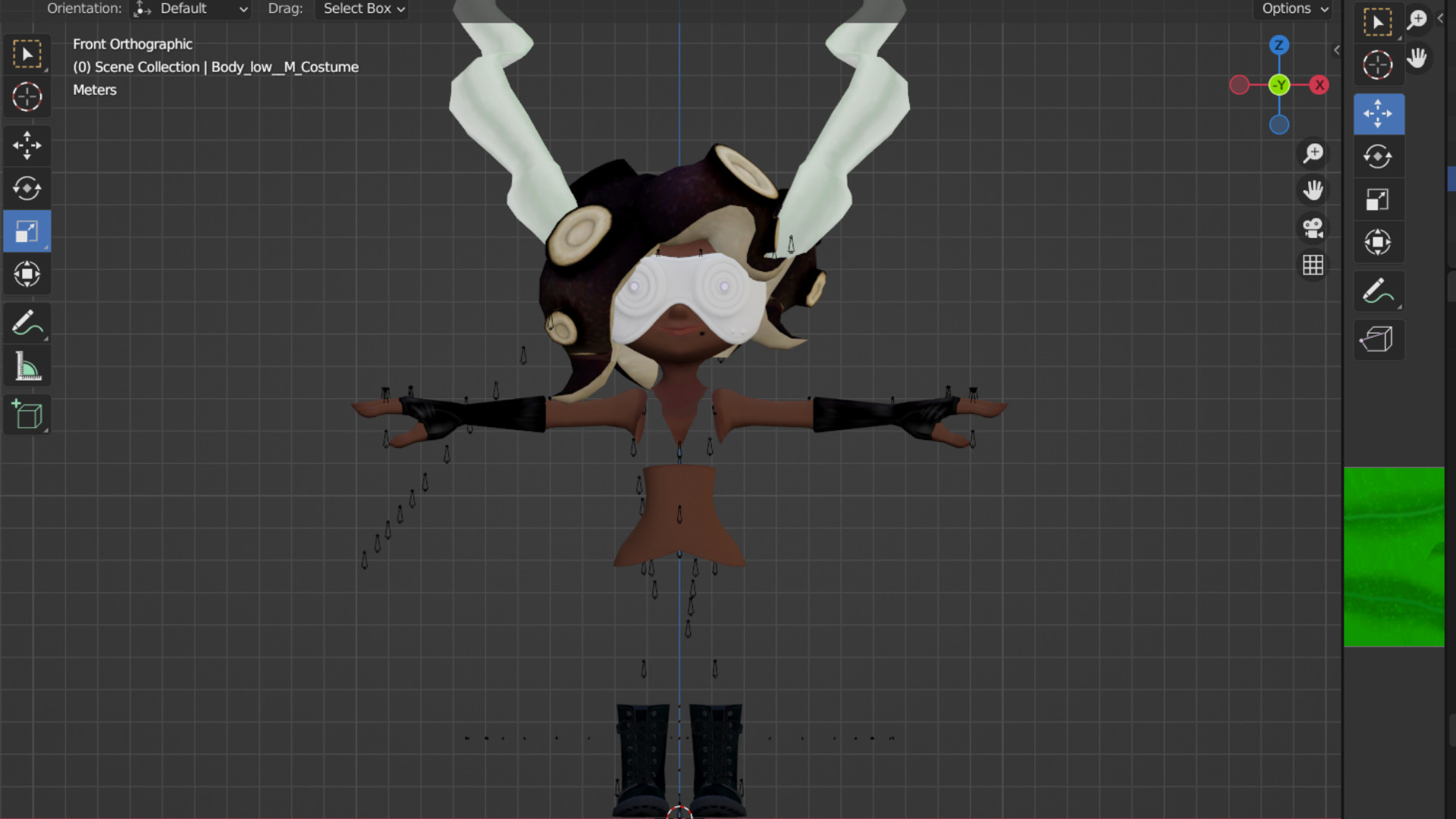The width and height of the screenshot is (1456, 819).
Task: Select the Rotate tool in left toolbar
Action: 27,188
